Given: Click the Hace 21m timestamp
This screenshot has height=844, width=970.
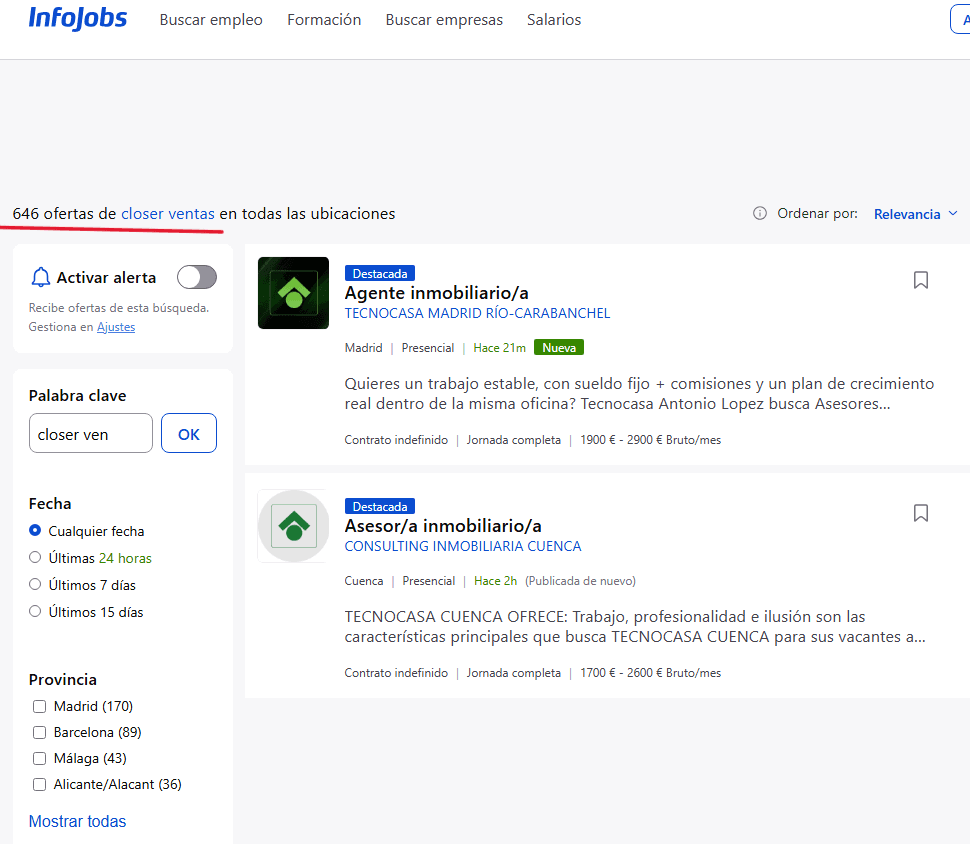Looking at the screenshot, I should (x=499, y=348).
